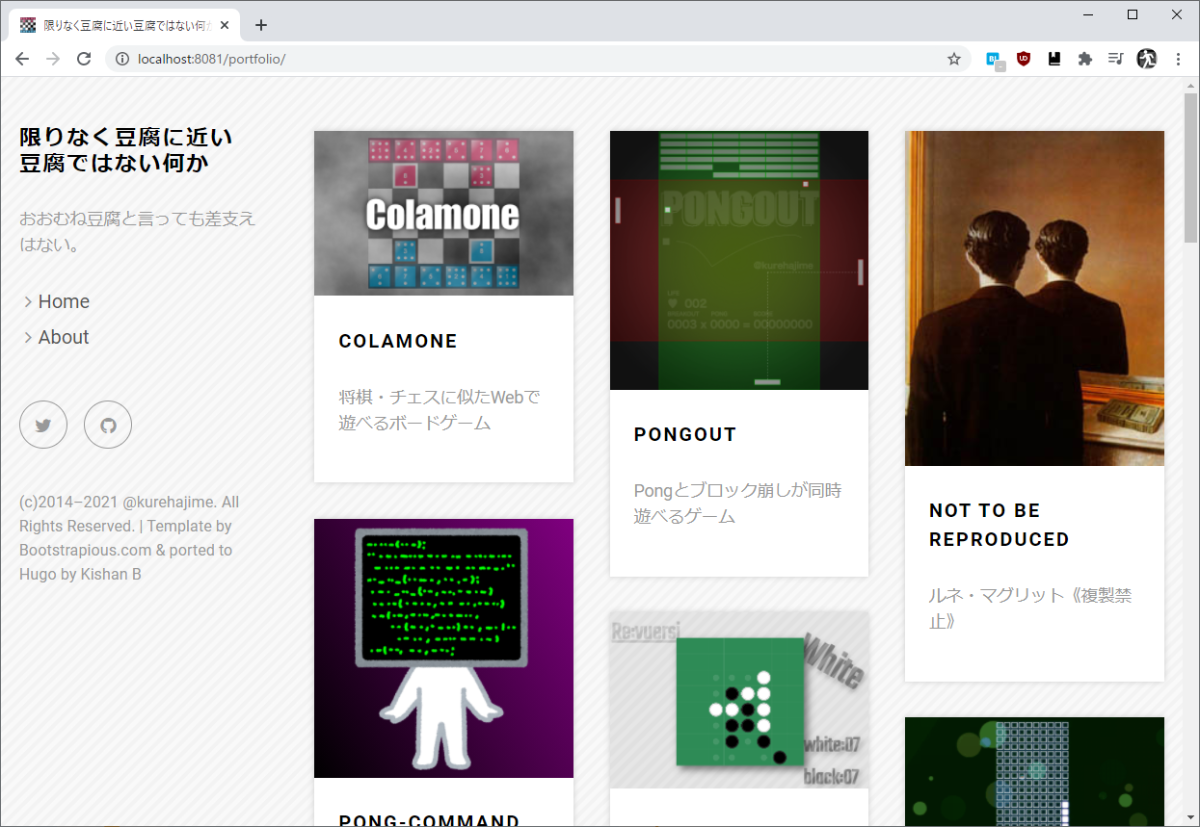Click the tagline おおむね豆腐と言っても

point(137,231)
